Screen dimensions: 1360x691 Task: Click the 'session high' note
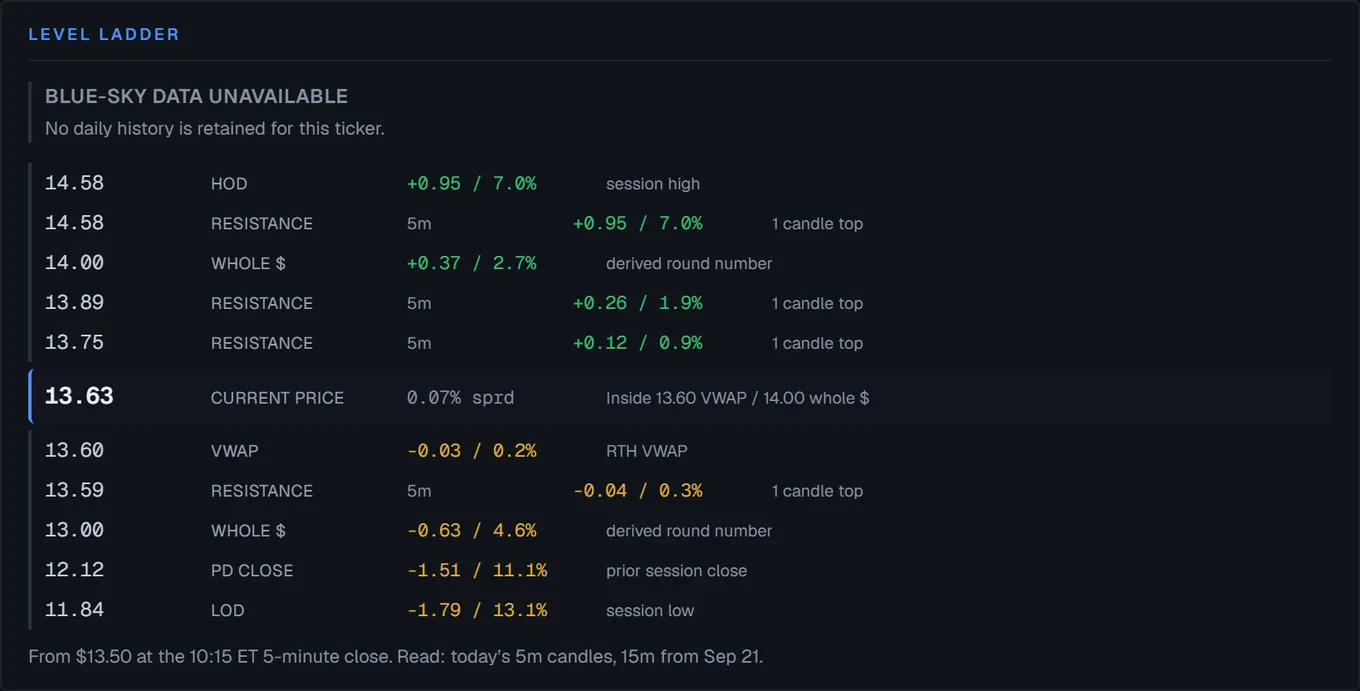[x=653, y=184]
